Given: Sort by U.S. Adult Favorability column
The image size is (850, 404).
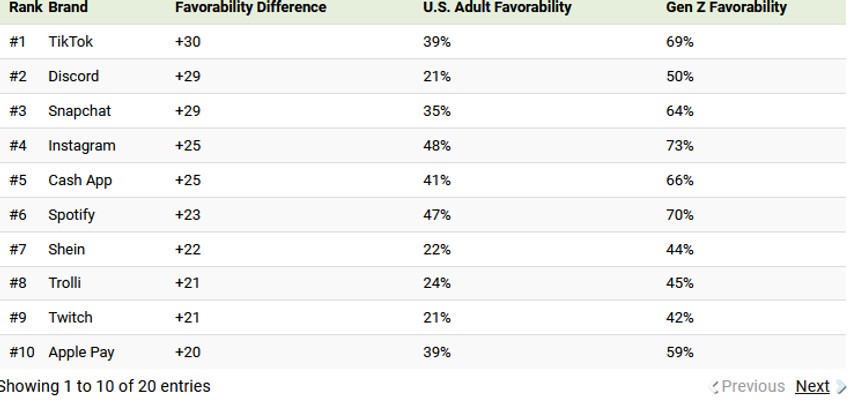Looking at the screenshot, I should click(497, 8).
